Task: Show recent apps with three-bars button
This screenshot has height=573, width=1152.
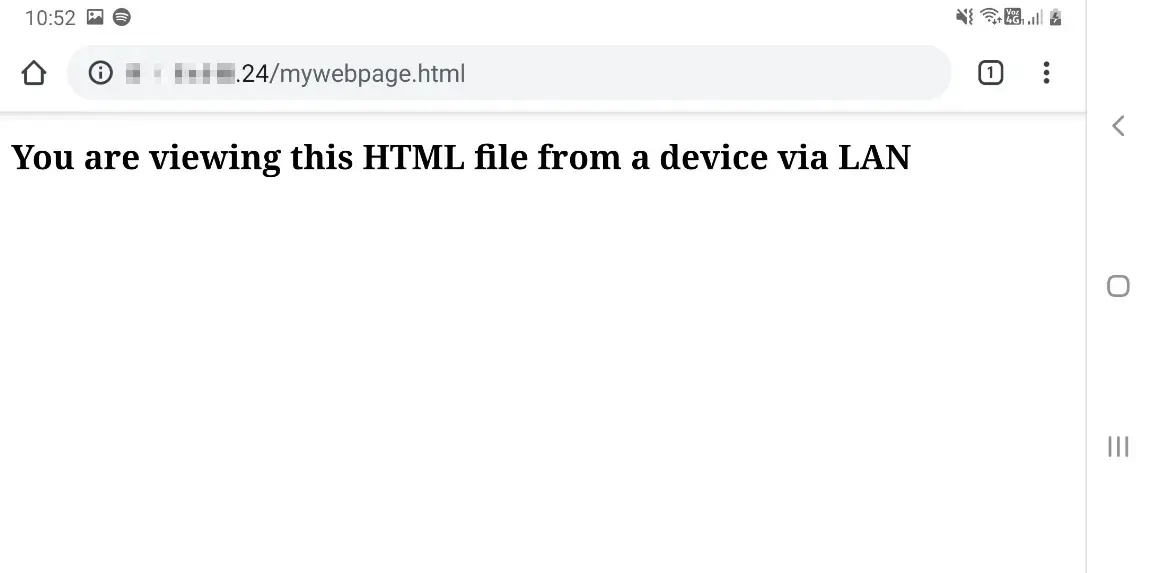Action: pyautogui.click(x=1118, y=447)
